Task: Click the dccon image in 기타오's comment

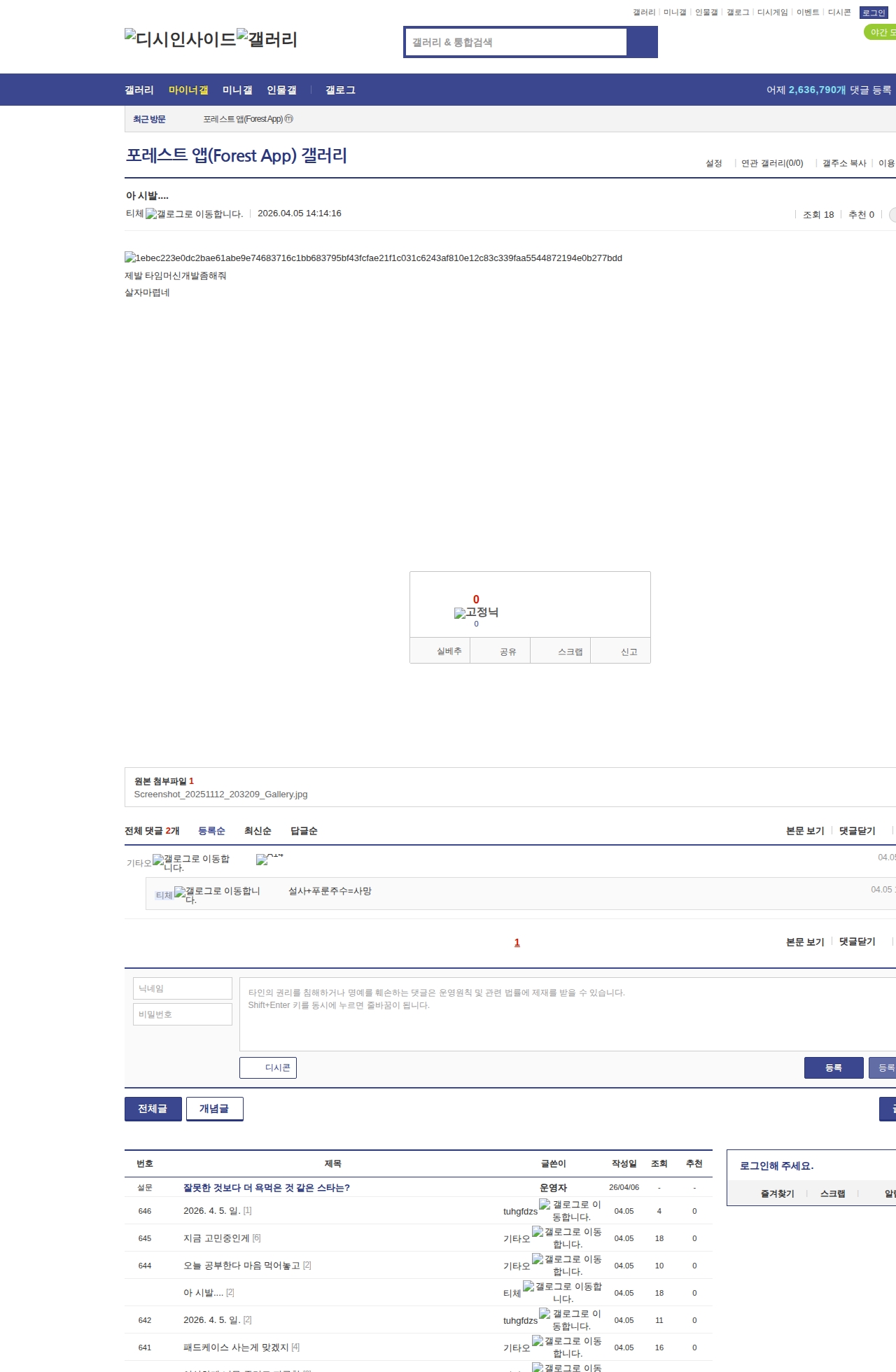Action: pyautogui.click(x=269, y=860)
